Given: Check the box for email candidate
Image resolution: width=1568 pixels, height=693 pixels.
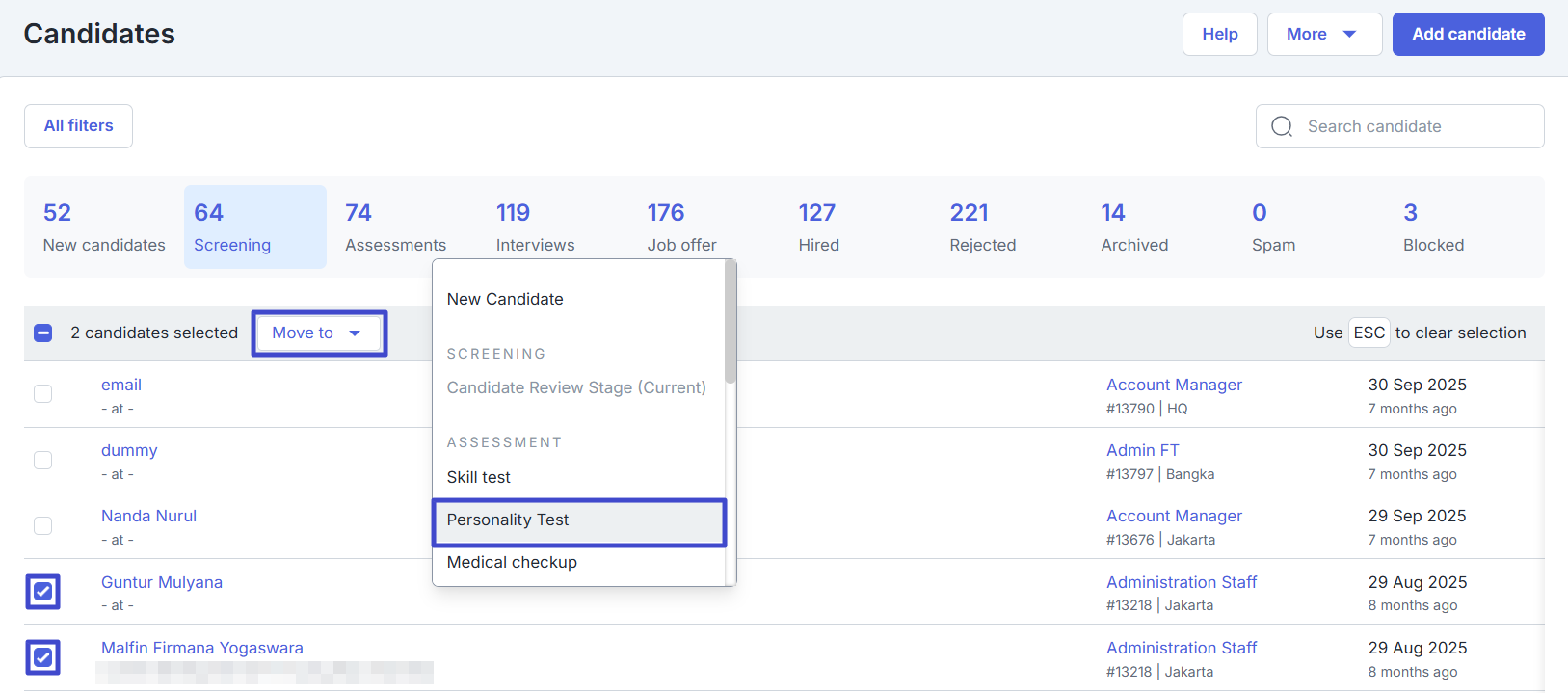Looking at the screenshot, I should click(x=43, y=393).
